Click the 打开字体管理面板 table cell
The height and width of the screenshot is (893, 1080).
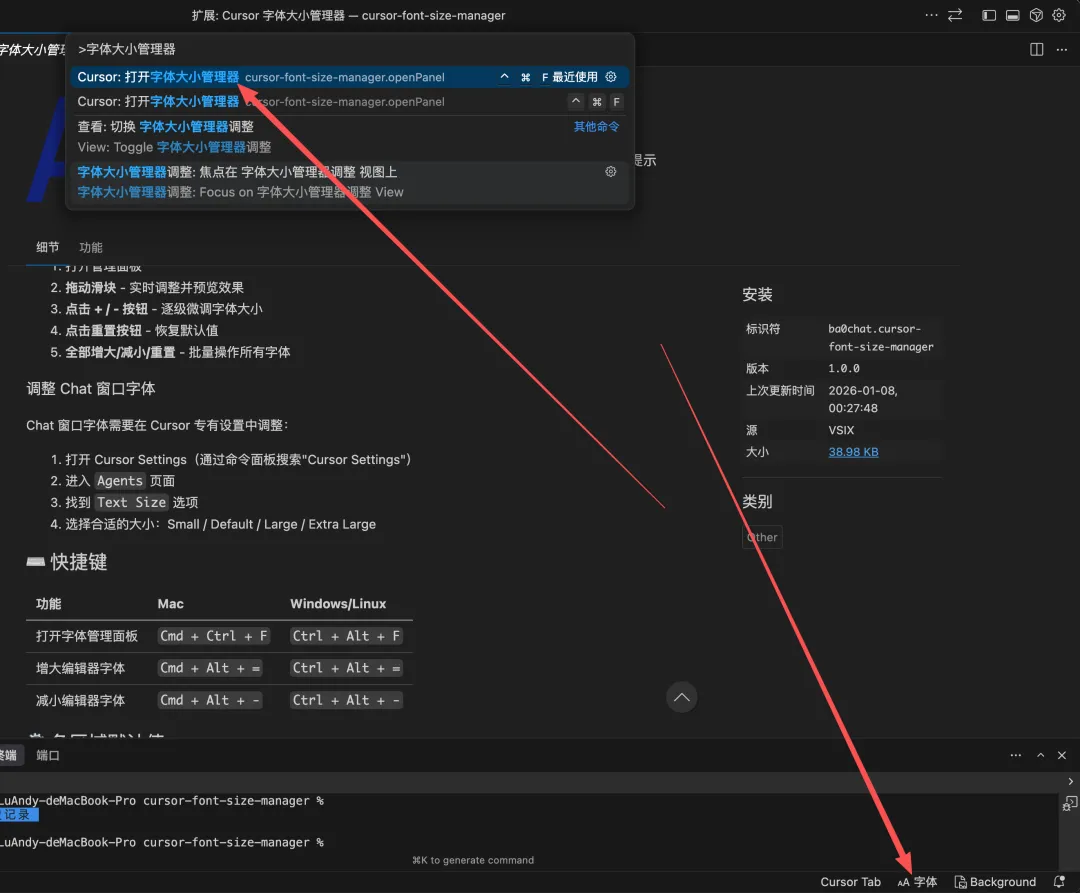(87, 636)
